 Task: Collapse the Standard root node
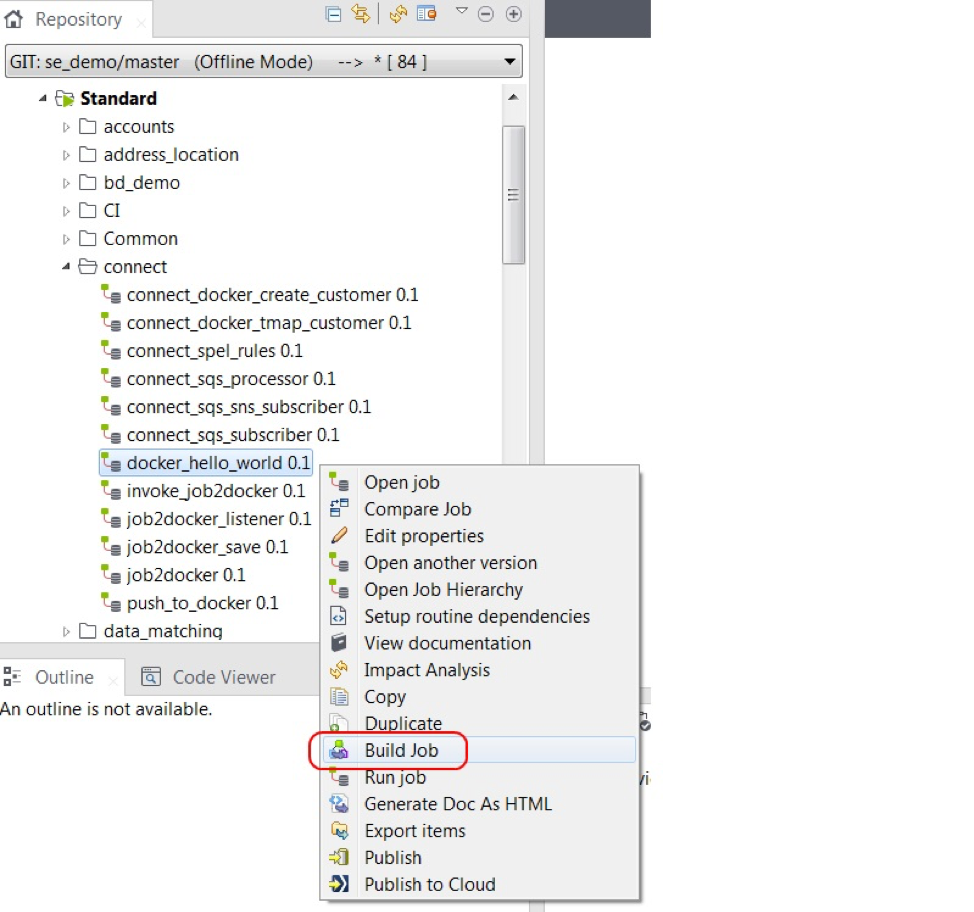tap(42, 98)
